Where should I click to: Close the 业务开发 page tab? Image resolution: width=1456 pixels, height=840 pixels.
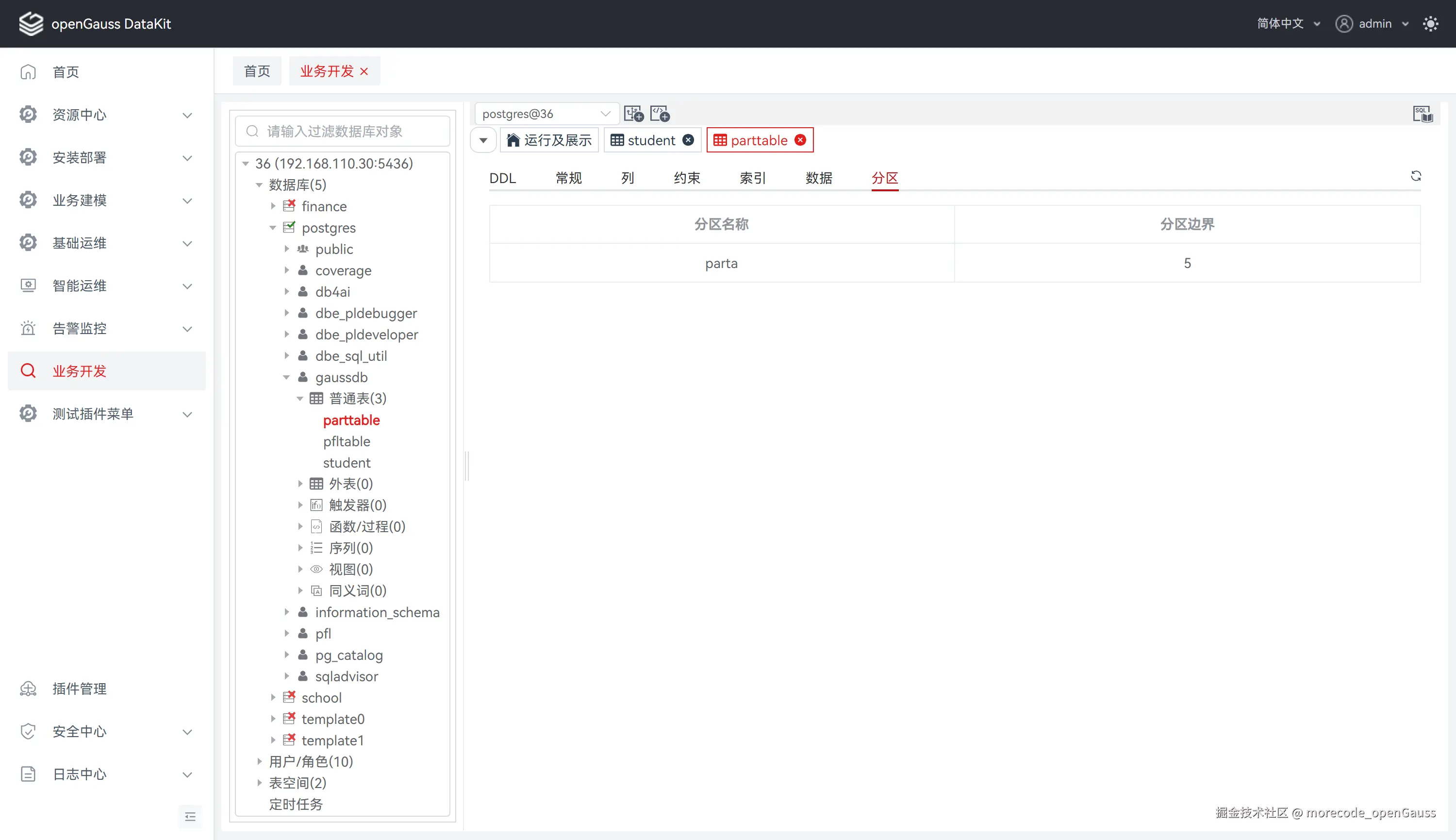(364, 71)
